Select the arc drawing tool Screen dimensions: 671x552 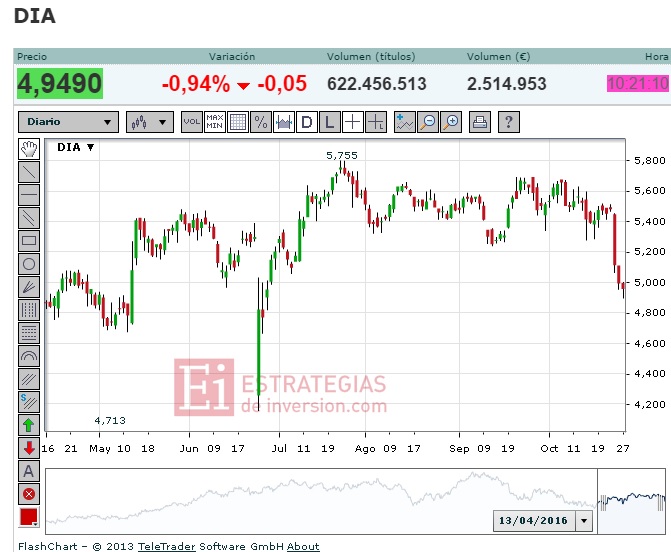coord(29,356)
